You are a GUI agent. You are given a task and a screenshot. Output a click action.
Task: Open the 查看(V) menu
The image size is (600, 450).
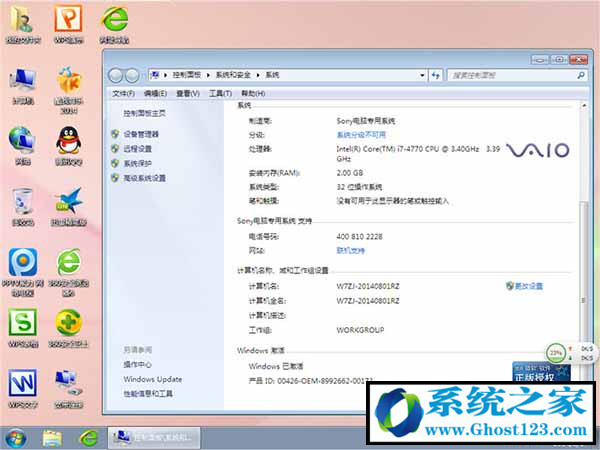tap(188, 93)
